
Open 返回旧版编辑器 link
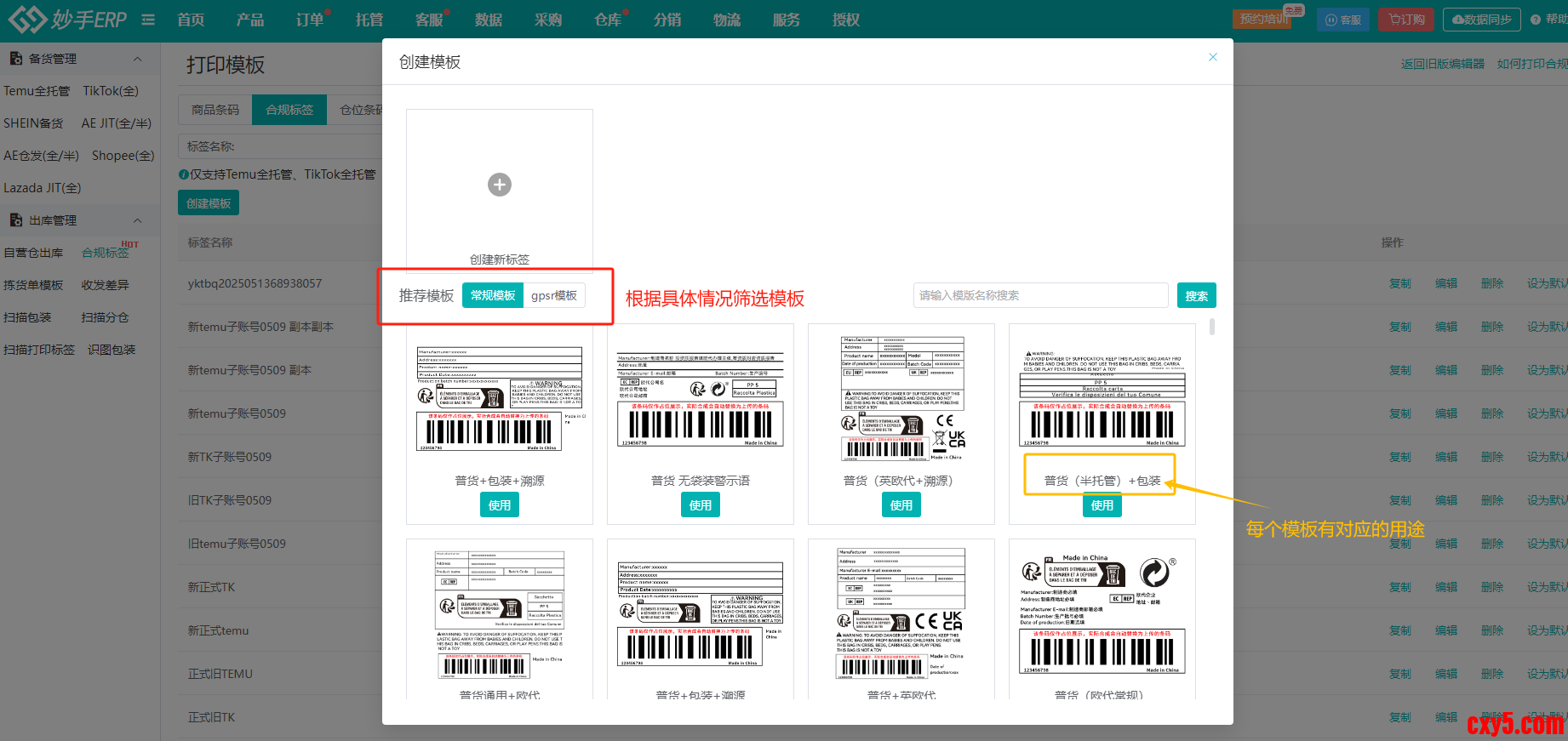tap(1442, 64)
